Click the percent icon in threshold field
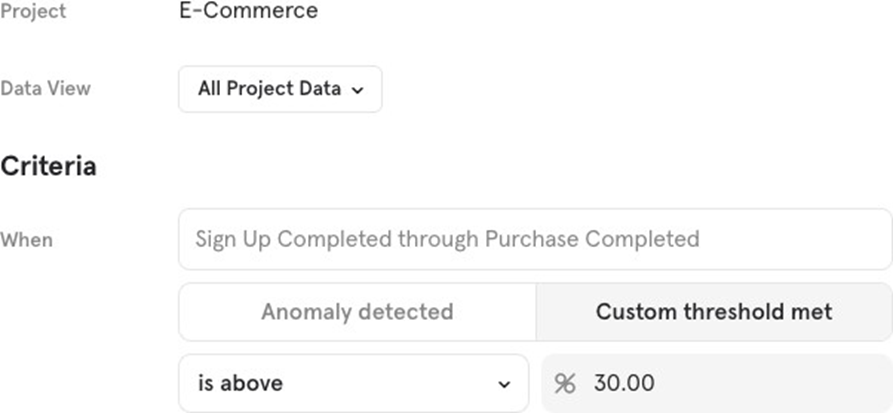 (566, 383)
